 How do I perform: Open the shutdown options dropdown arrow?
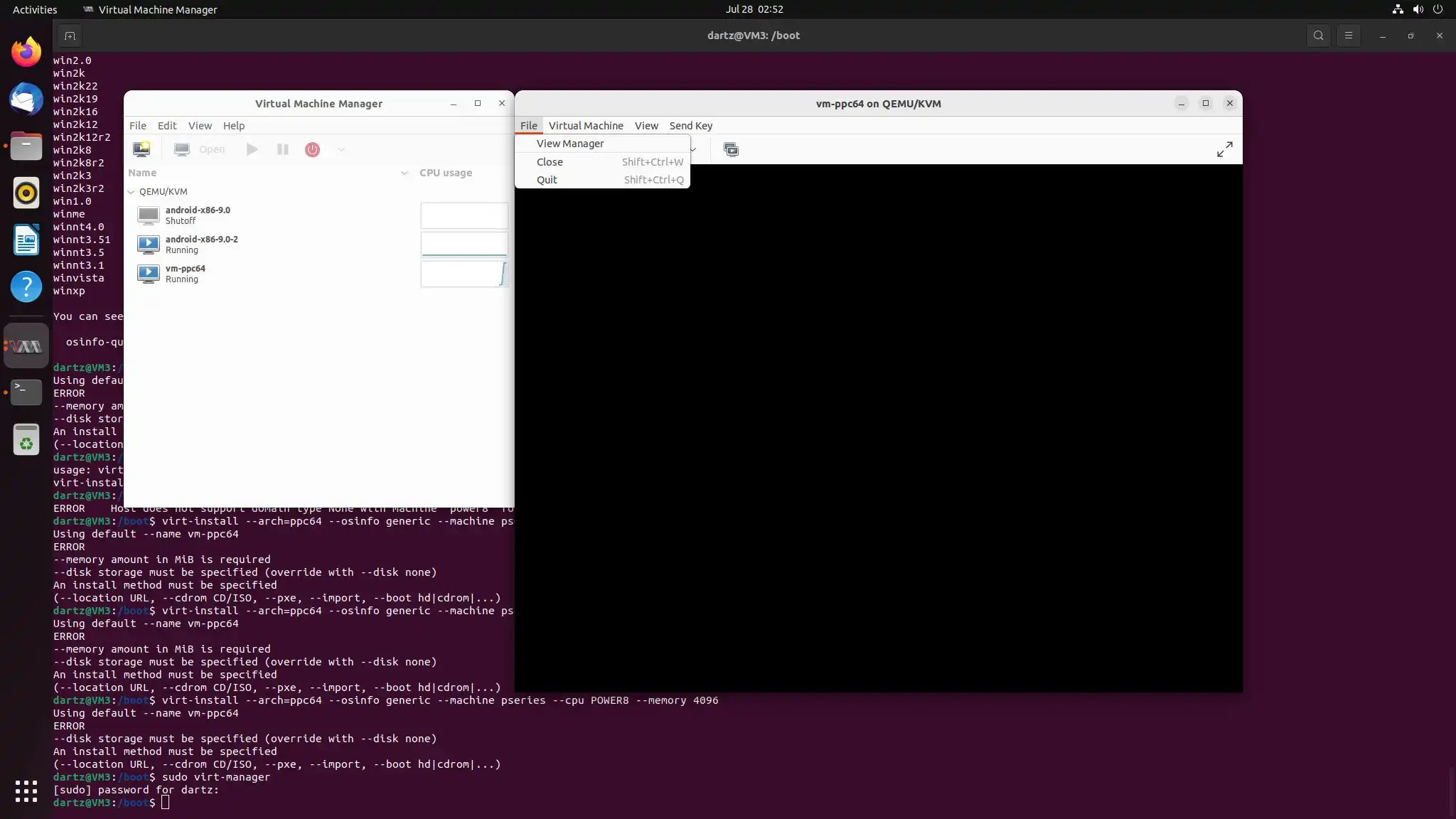click(x=341, y=149)
